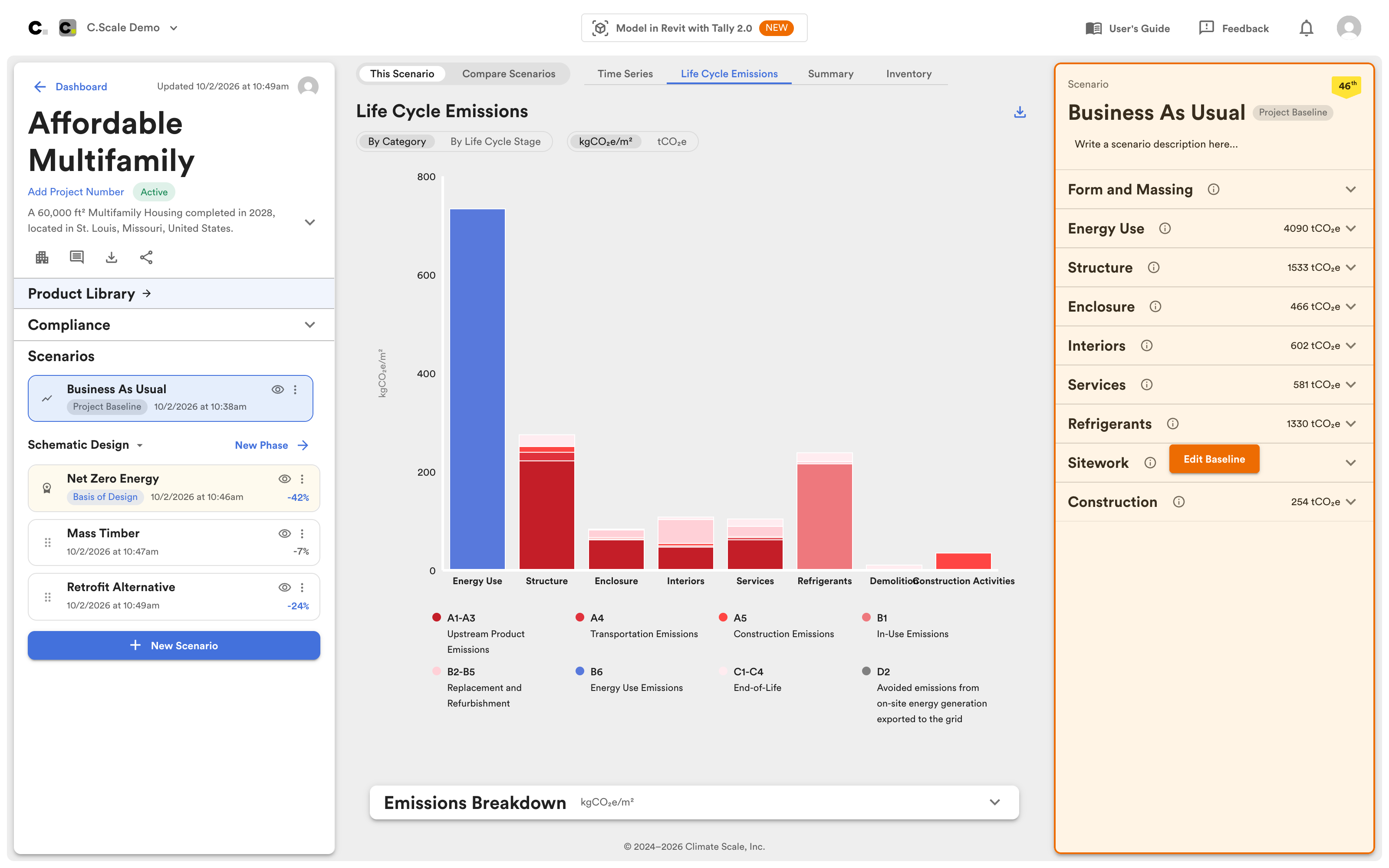Go back to Dashboard
1389x868 pixels.
pyautogui.click(x=70, y=87)
